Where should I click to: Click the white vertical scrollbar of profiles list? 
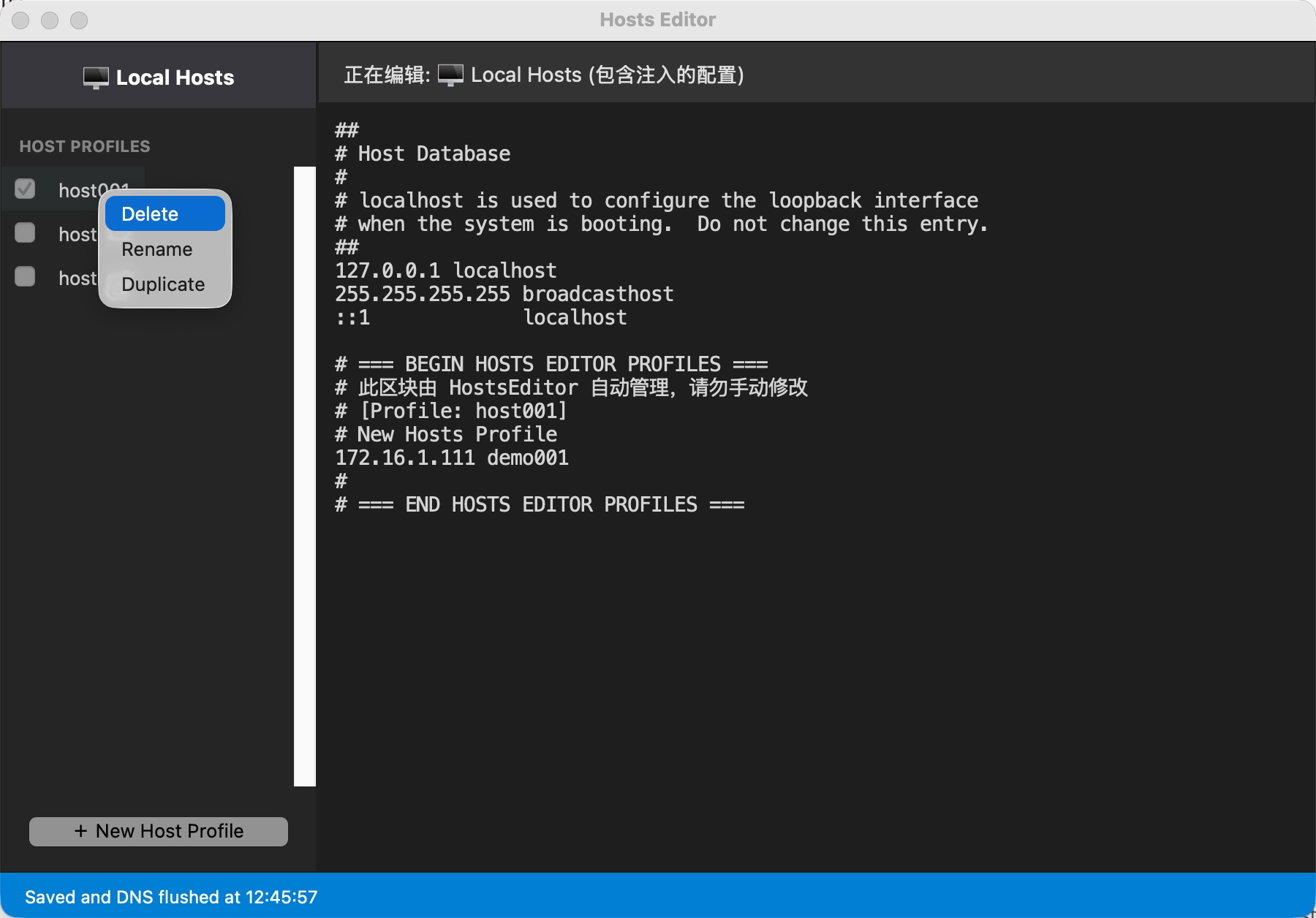point(305,477)
